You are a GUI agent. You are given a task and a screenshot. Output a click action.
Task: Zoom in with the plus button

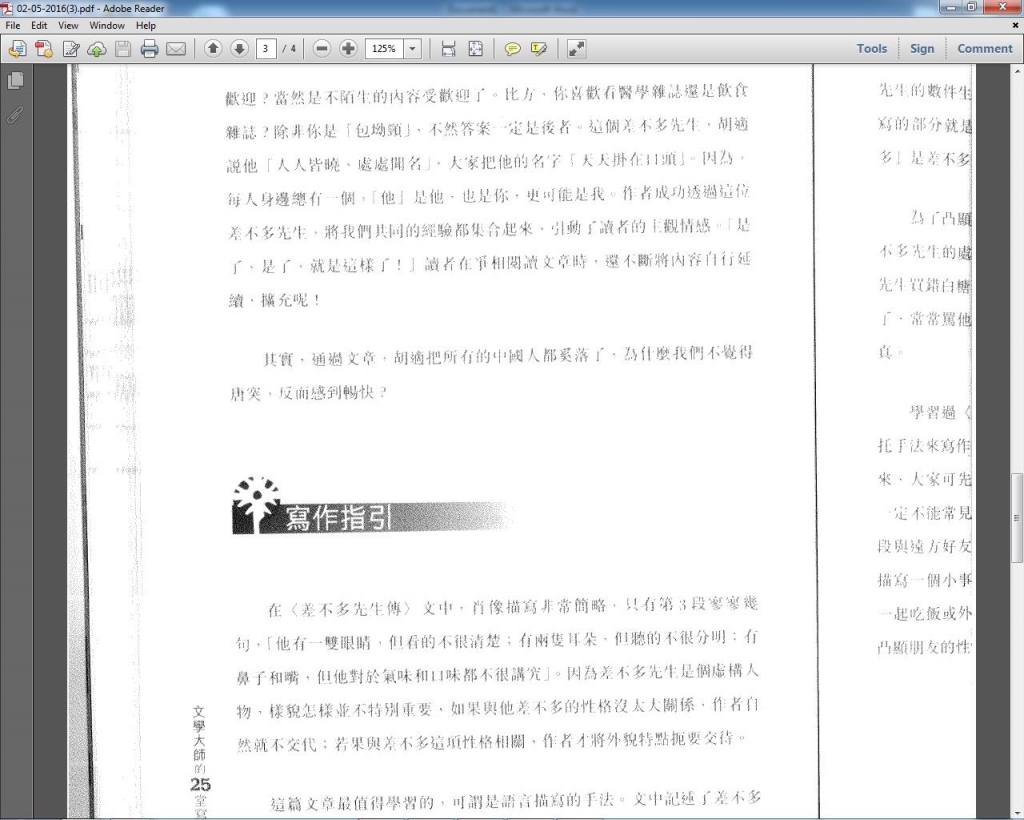(348, 48)
